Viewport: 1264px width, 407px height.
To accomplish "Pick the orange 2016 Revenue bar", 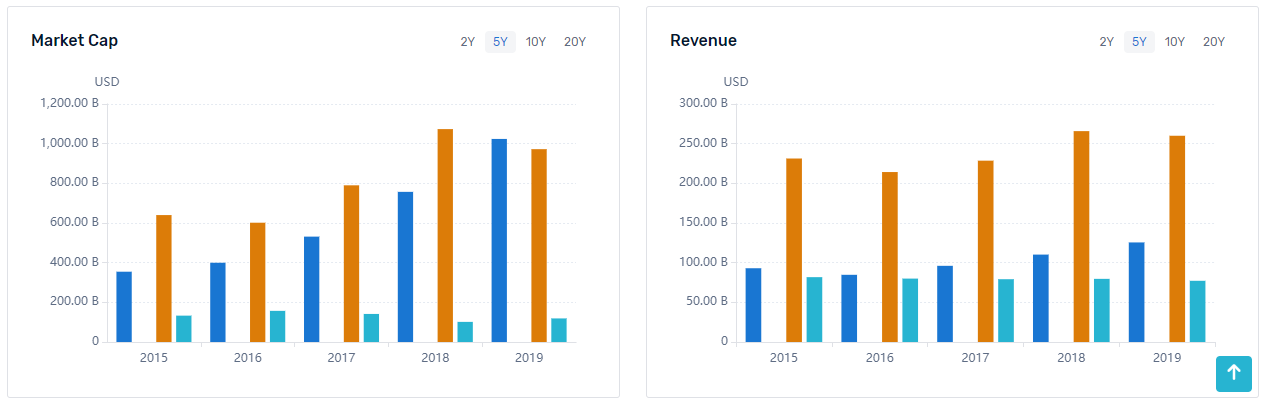I will [x=889, y=257].
